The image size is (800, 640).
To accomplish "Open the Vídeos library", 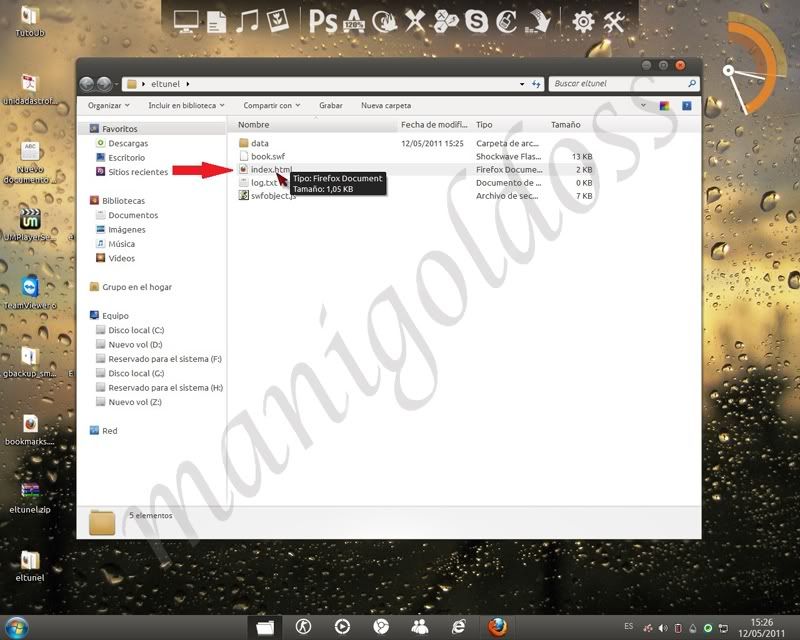I will tap(121, 258).
